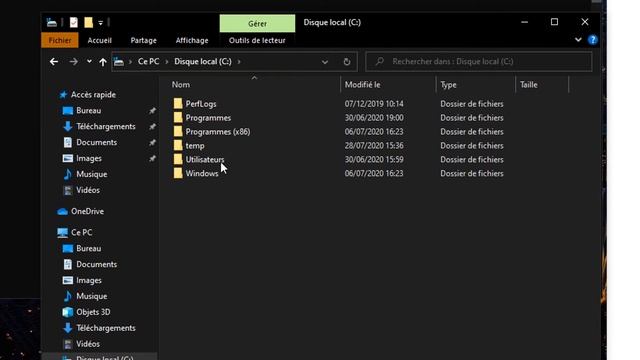Go forward with the right arrow
Image resolution: width=640 pixels, height=360 pixels.
(73, 62)
